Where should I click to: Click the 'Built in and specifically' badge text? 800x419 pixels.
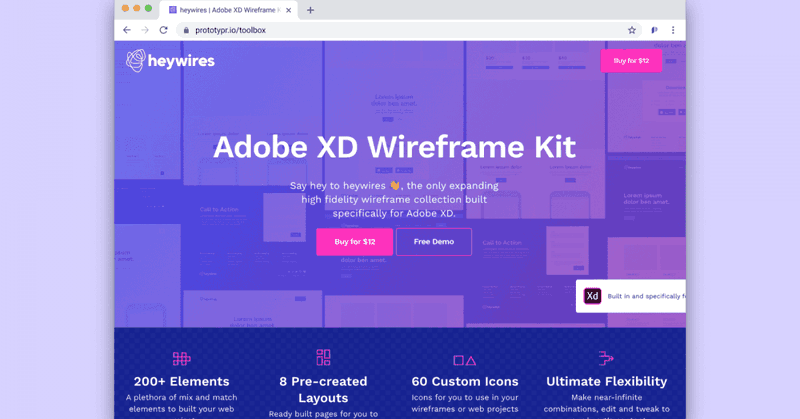[x=646, y=296]
